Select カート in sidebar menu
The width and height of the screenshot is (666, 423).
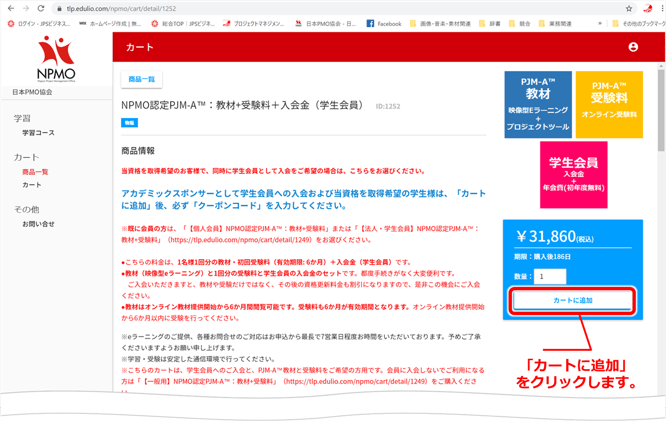click(32, 185)
